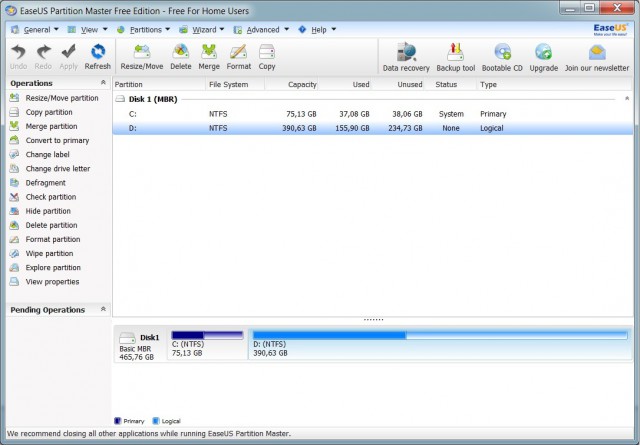Open the Help menu
640x445 pixels.
(x=317, y=30)
